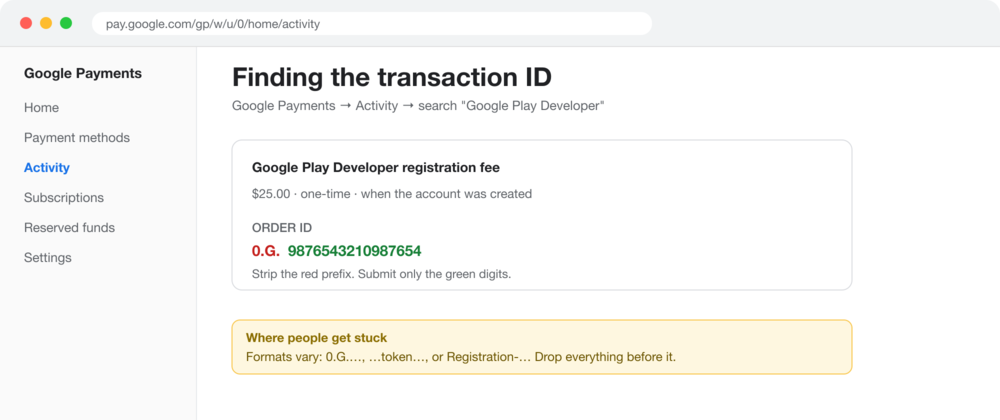Viewport: 1000px width, 420px height.
Task: Click the "$25.00 · one-time" detail line
Action: coord(392,194)
